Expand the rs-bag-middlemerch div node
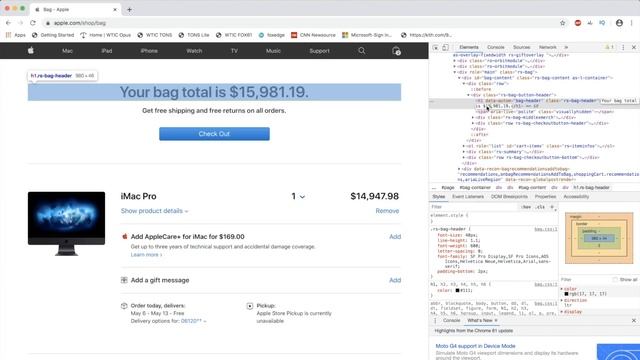 click(x=473, y=118)
